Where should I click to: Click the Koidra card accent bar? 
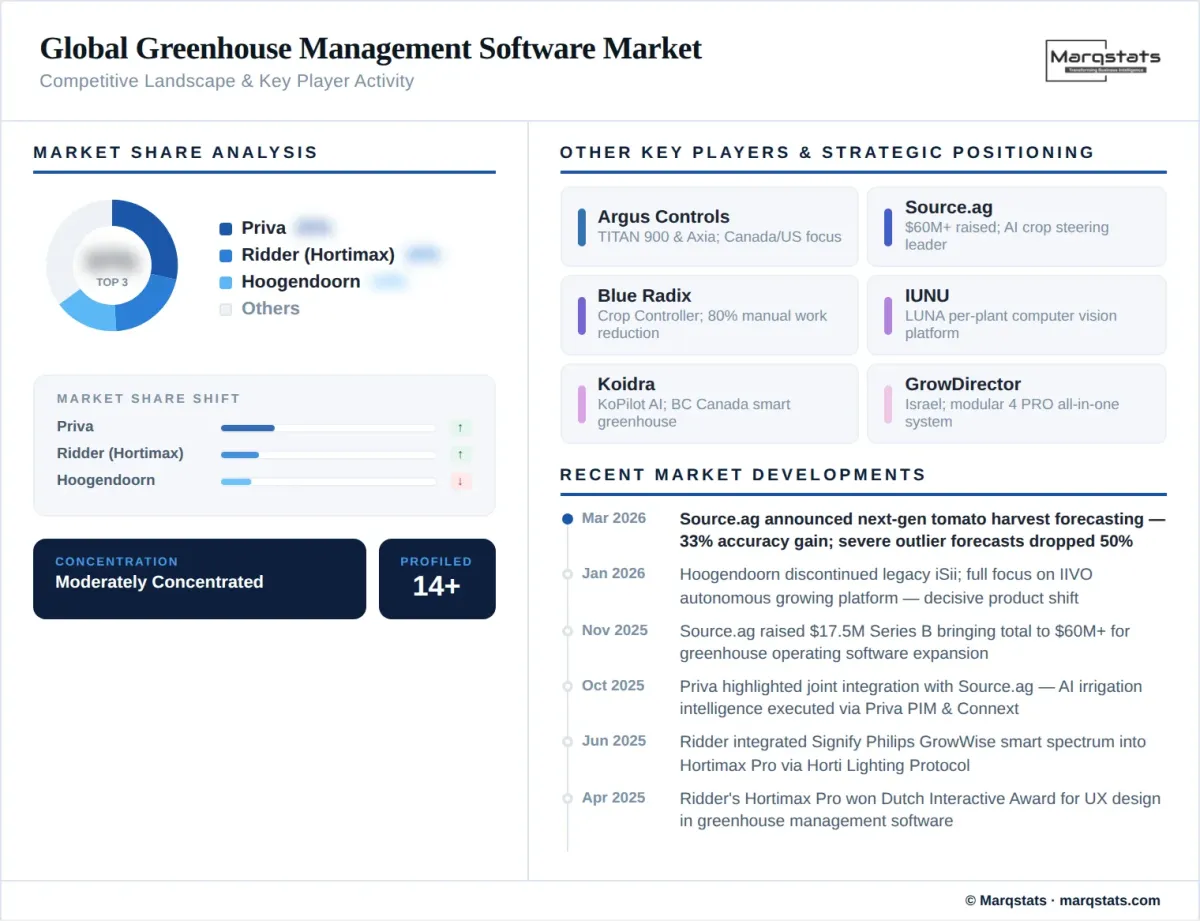click(580, 403)
